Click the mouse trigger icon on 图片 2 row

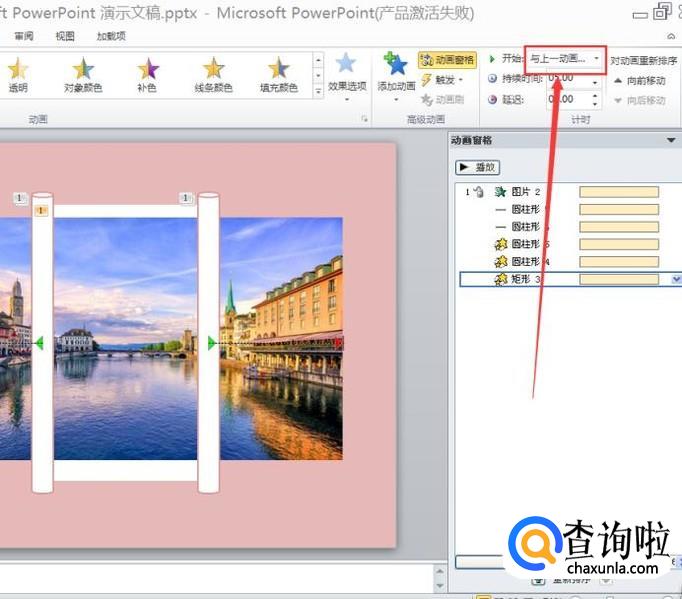(478, 192)
